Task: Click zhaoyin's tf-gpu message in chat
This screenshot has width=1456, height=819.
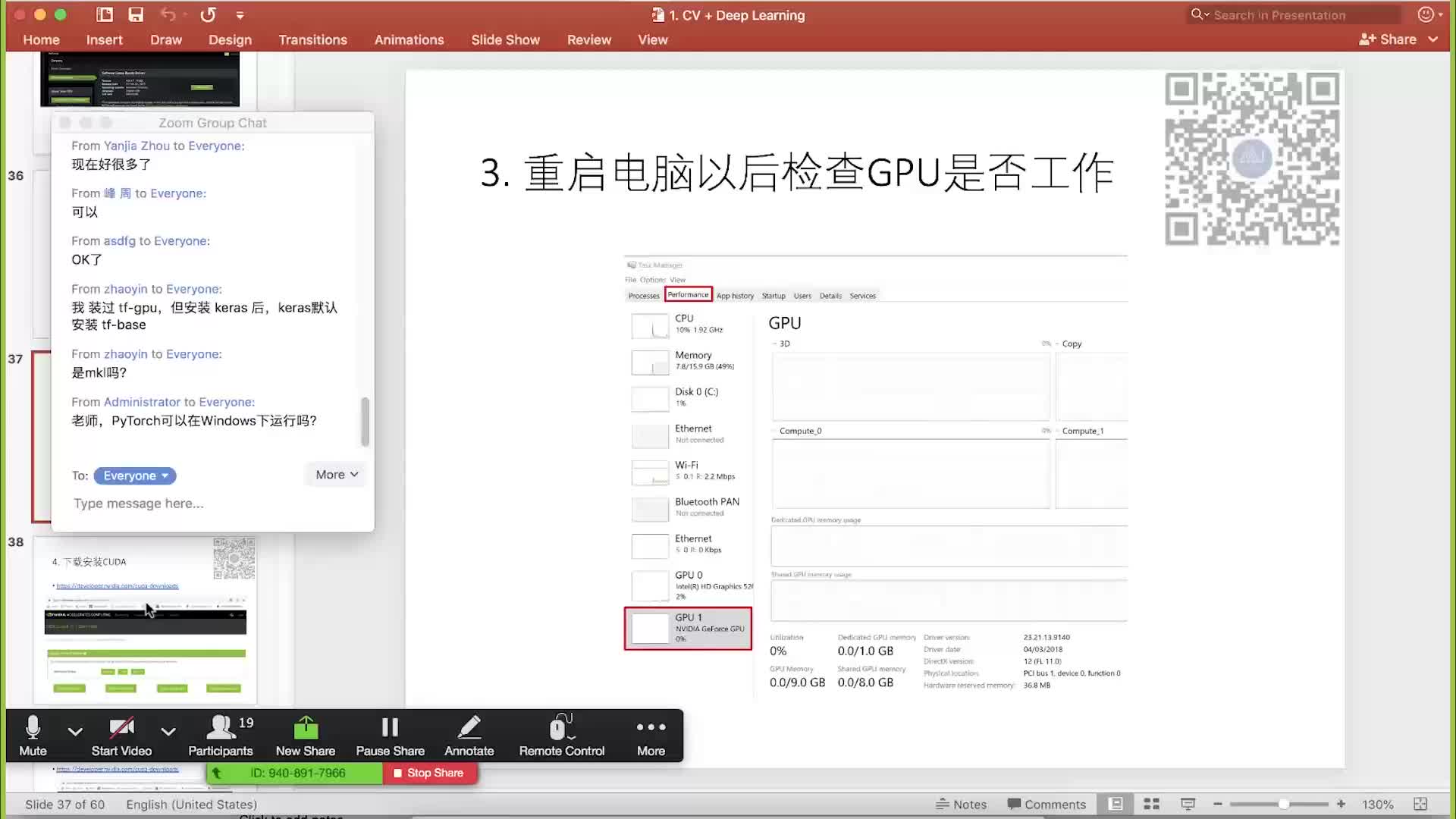Action: [x=205, y=316]
